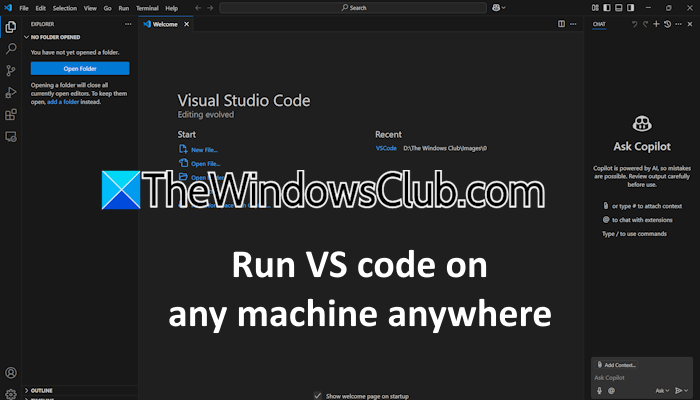Show chat history icon
This screenshot has width=700, height=400.
pyautogui.click(x=667, y=24)
